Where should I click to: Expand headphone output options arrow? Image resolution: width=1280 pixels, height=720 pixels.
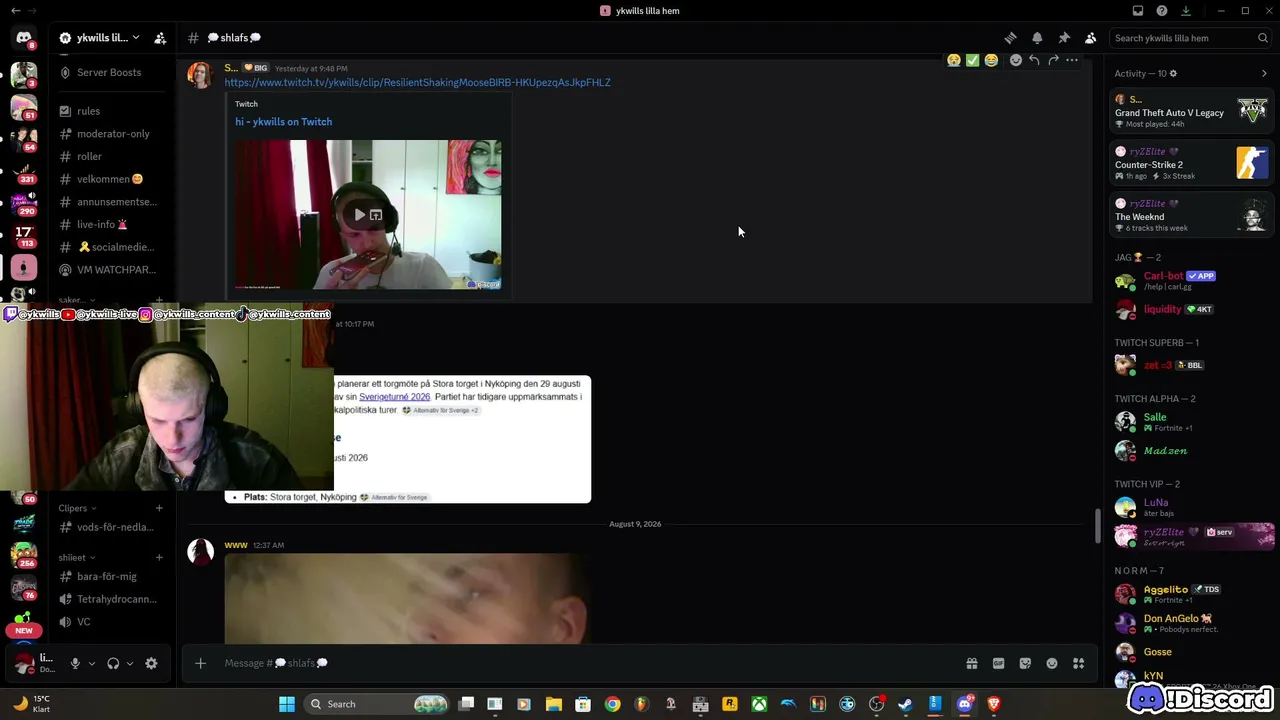[130, 663]
